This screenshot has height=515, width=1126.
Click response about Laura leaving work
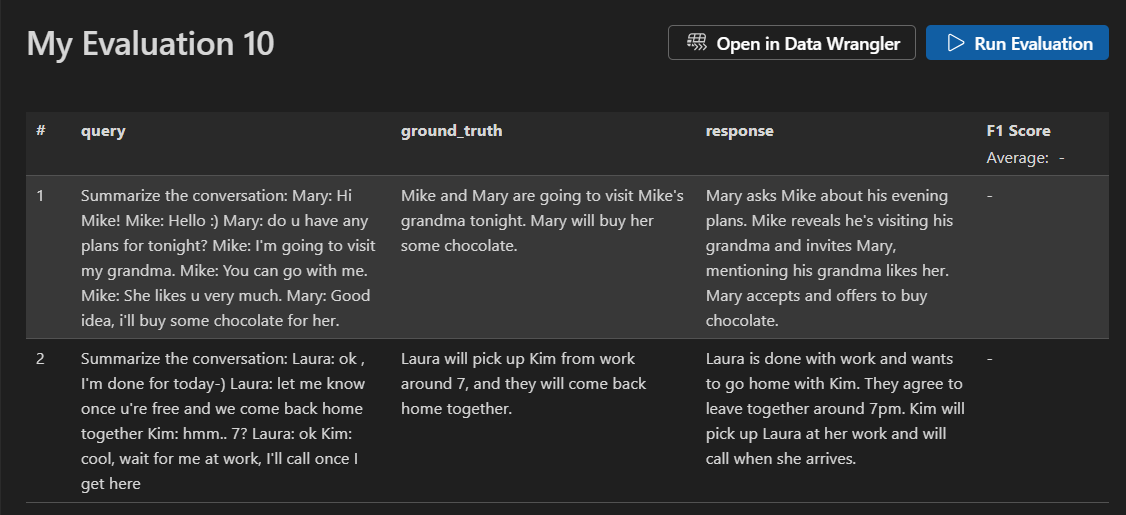(x=834, y=408)
